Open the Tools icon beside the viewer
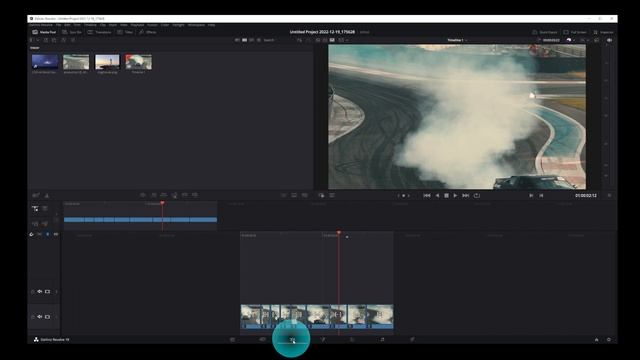Viewport: 640px width, 360px height. pyautogui.click(x=332, y=196)
